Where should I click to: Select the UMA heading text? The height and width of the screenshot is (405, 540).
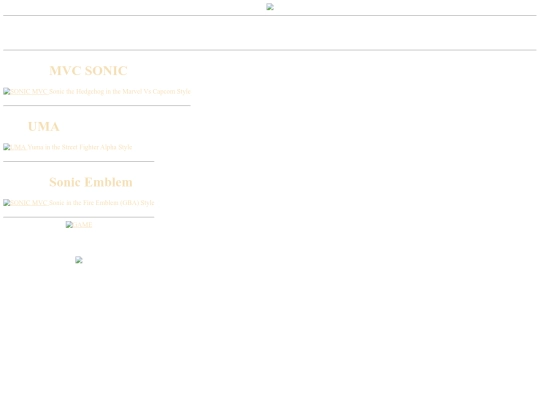(x=44, y=126)
